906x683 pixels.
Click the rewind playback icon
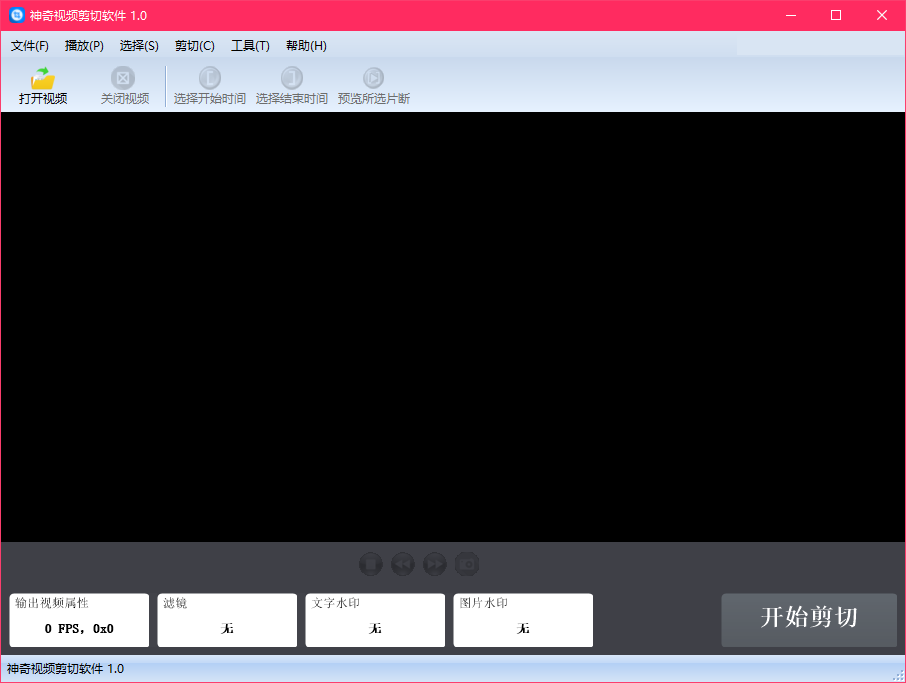403,563
